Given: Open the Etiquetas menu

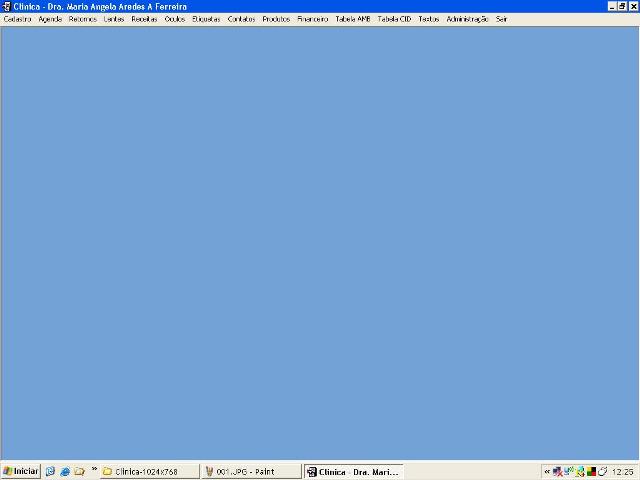Looking at the screenshot, I should [206, 19].
